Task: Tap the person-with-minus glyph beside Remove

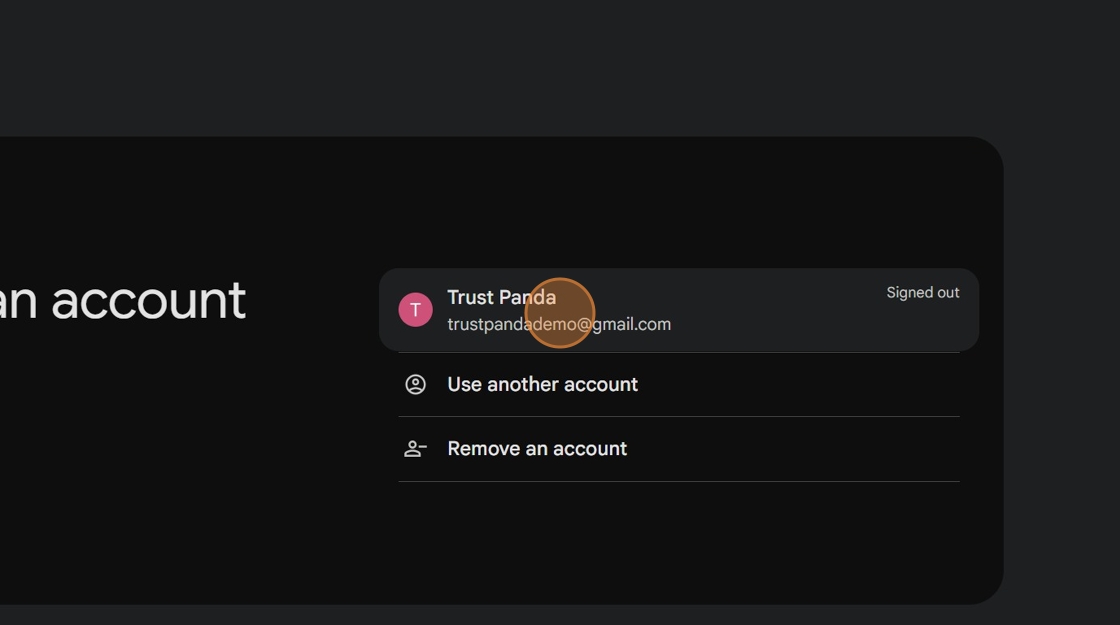Action: (415, 449)
